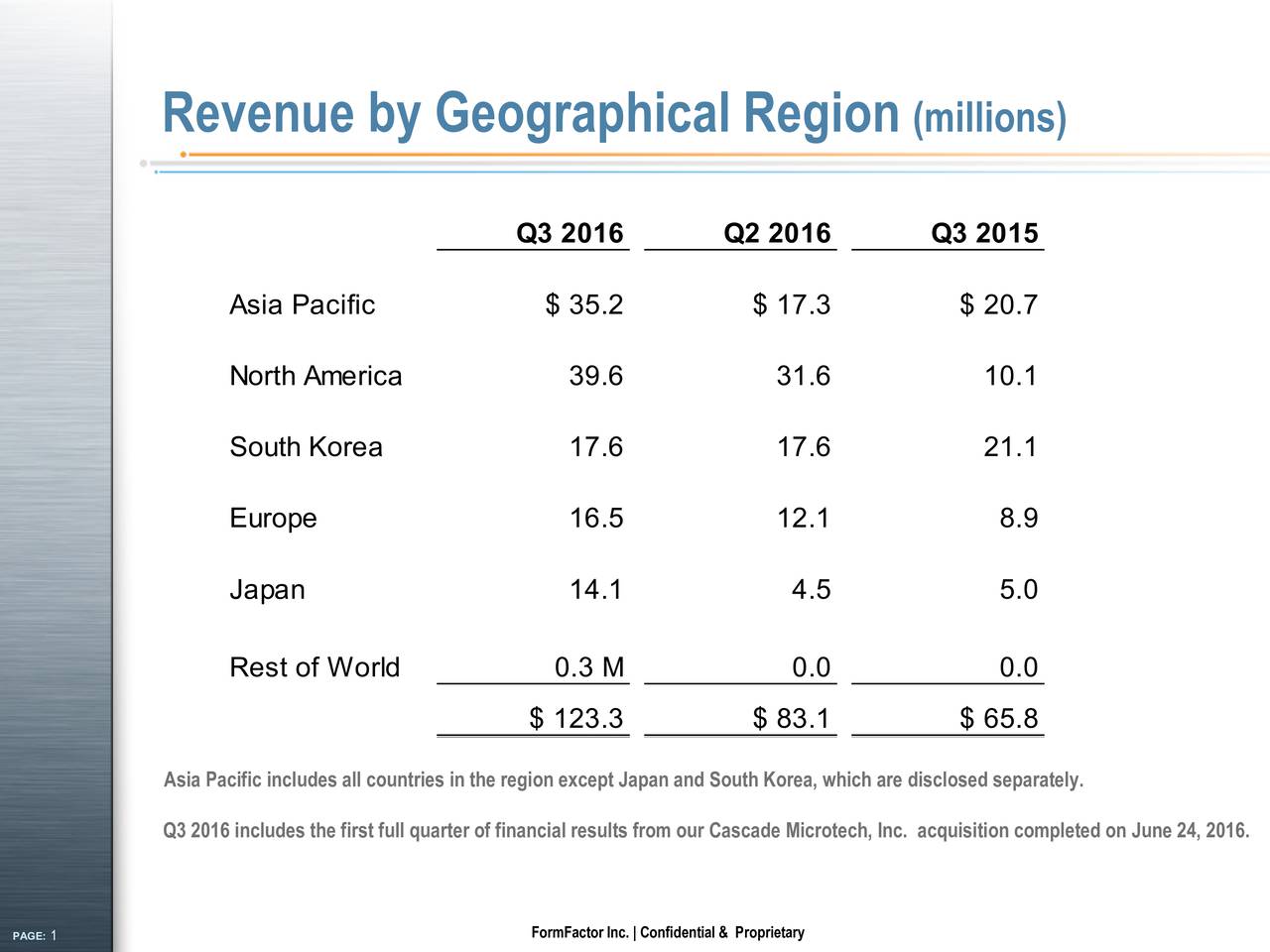Image resolution: width=1270 pixels, height=952 pixels.
Task: Click the 'South Korea' row label
Action: tap(306, 447)
